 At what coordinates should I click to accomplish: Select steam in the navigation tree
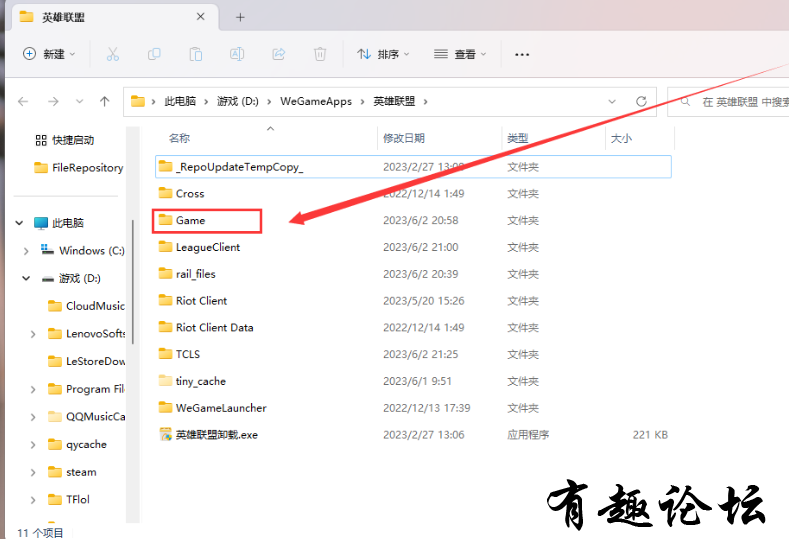(x=72, y=472)
